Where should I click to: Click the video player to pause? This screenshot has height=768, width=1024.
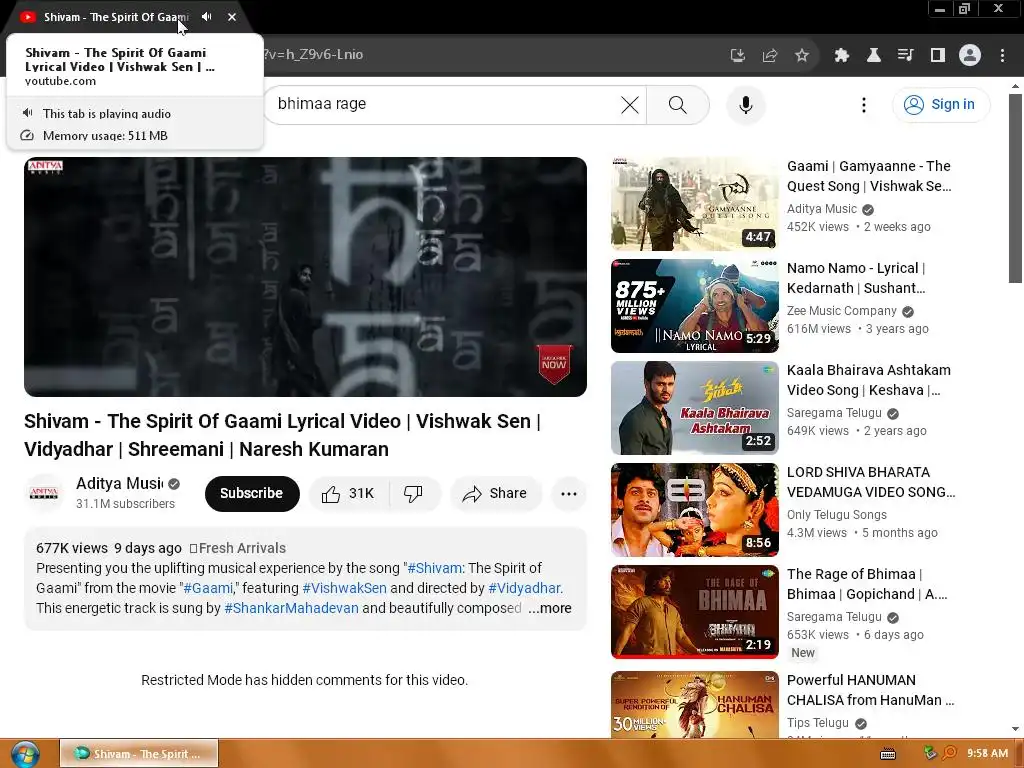tap(305, 277)
